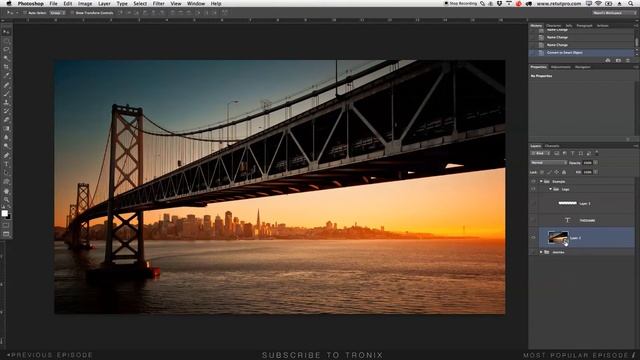
Task: Collapse the Example layer group
Action: click(x=541, y=182)
